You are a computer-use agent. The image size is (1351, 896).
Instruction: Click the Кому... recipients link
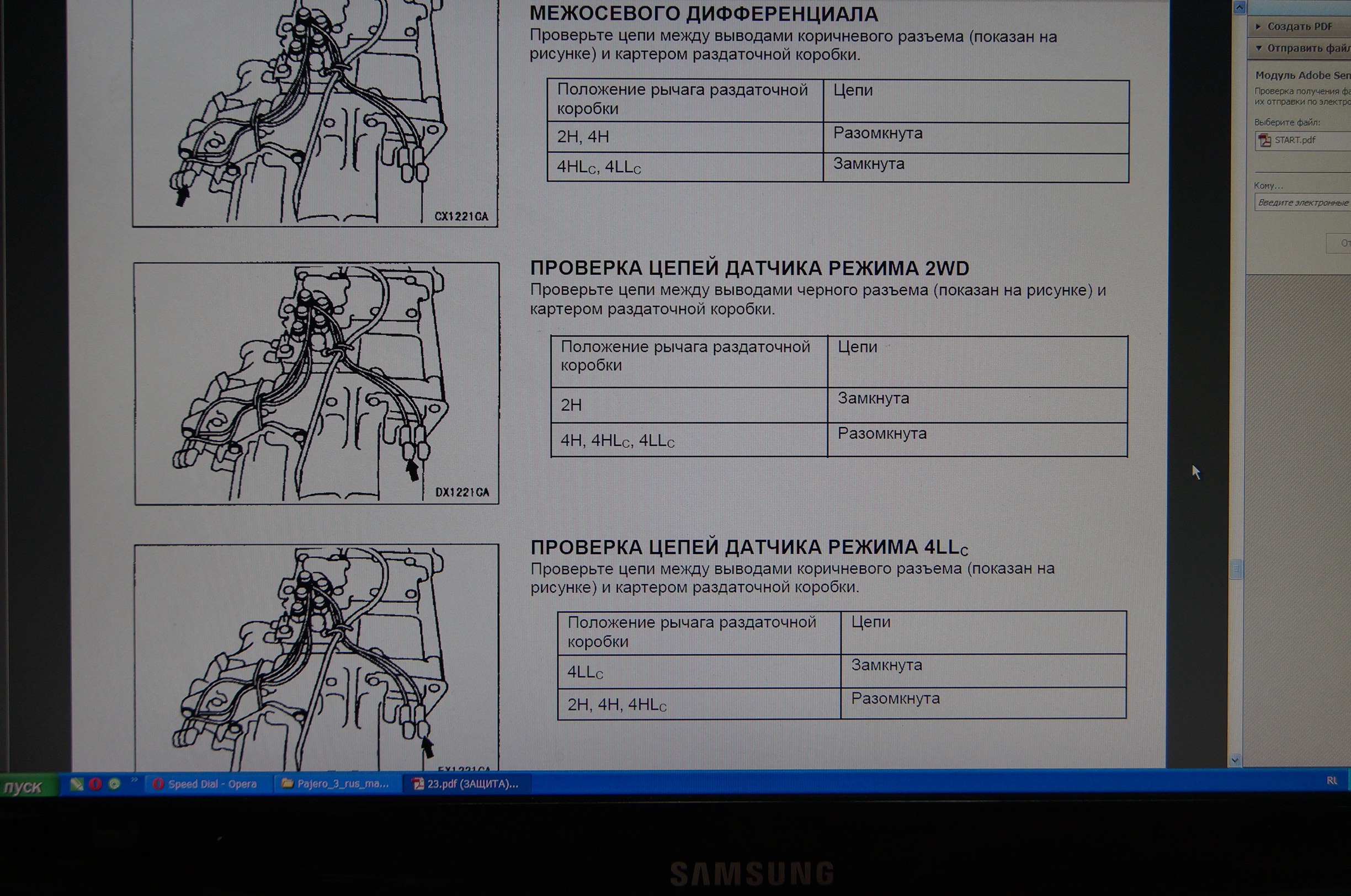(x=1268, y=186)
